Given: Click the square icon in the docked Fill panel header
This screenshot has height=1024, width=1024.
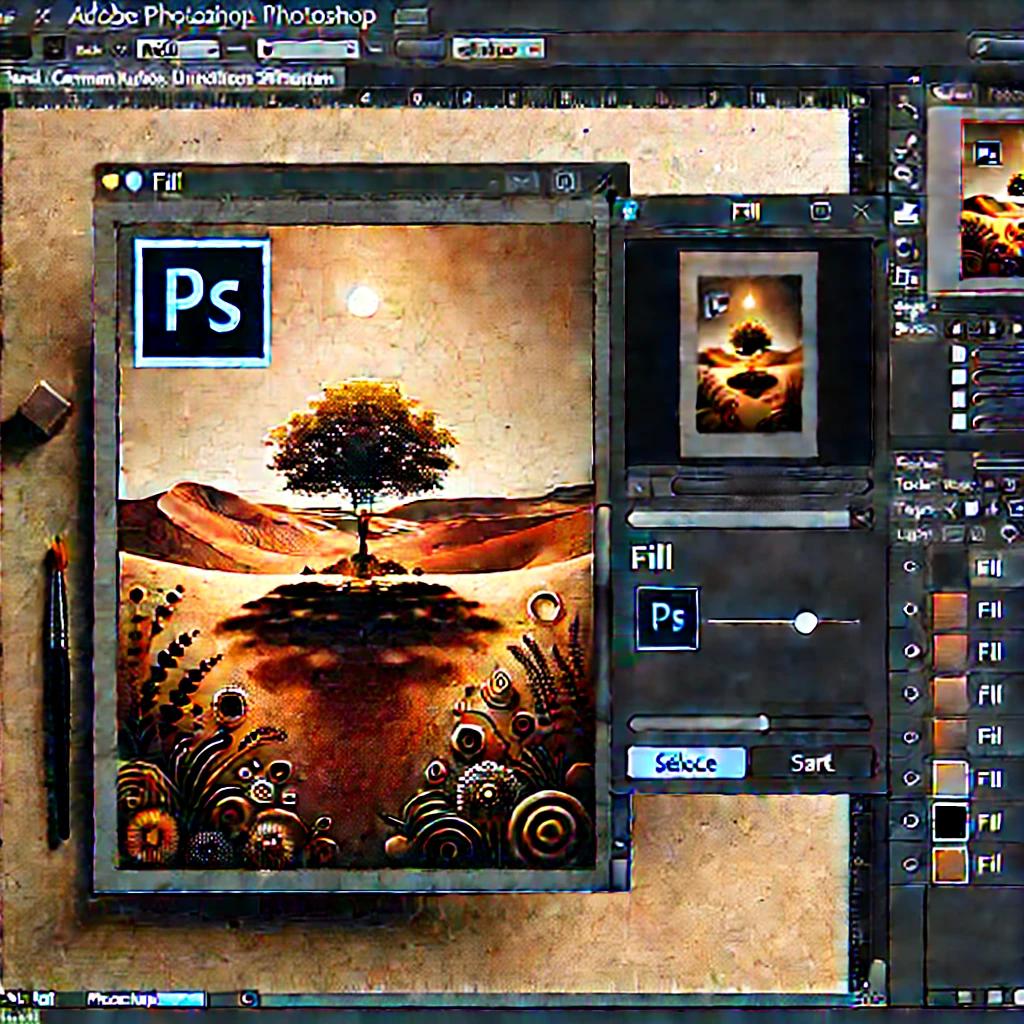Looking at the screenshot, I should click(820, 210).
